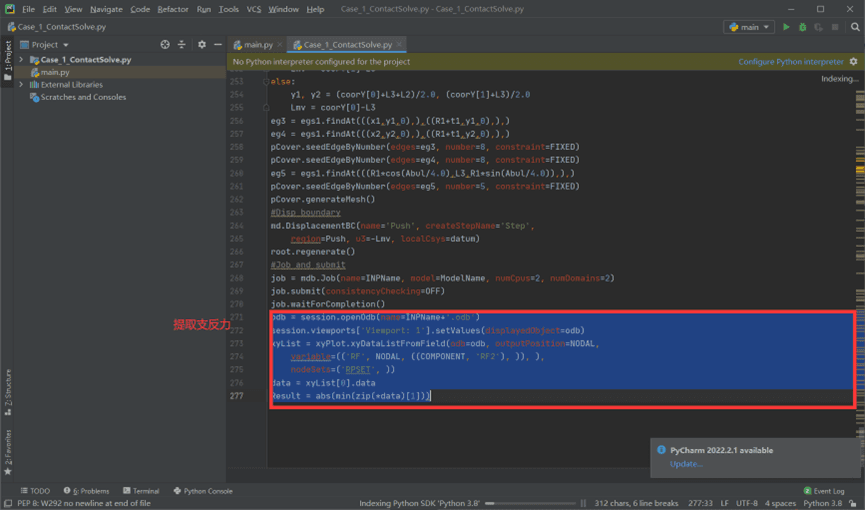The image size is (865, 510).
Task: Click the fold end marker at line 255
Action: click(266, 108)
